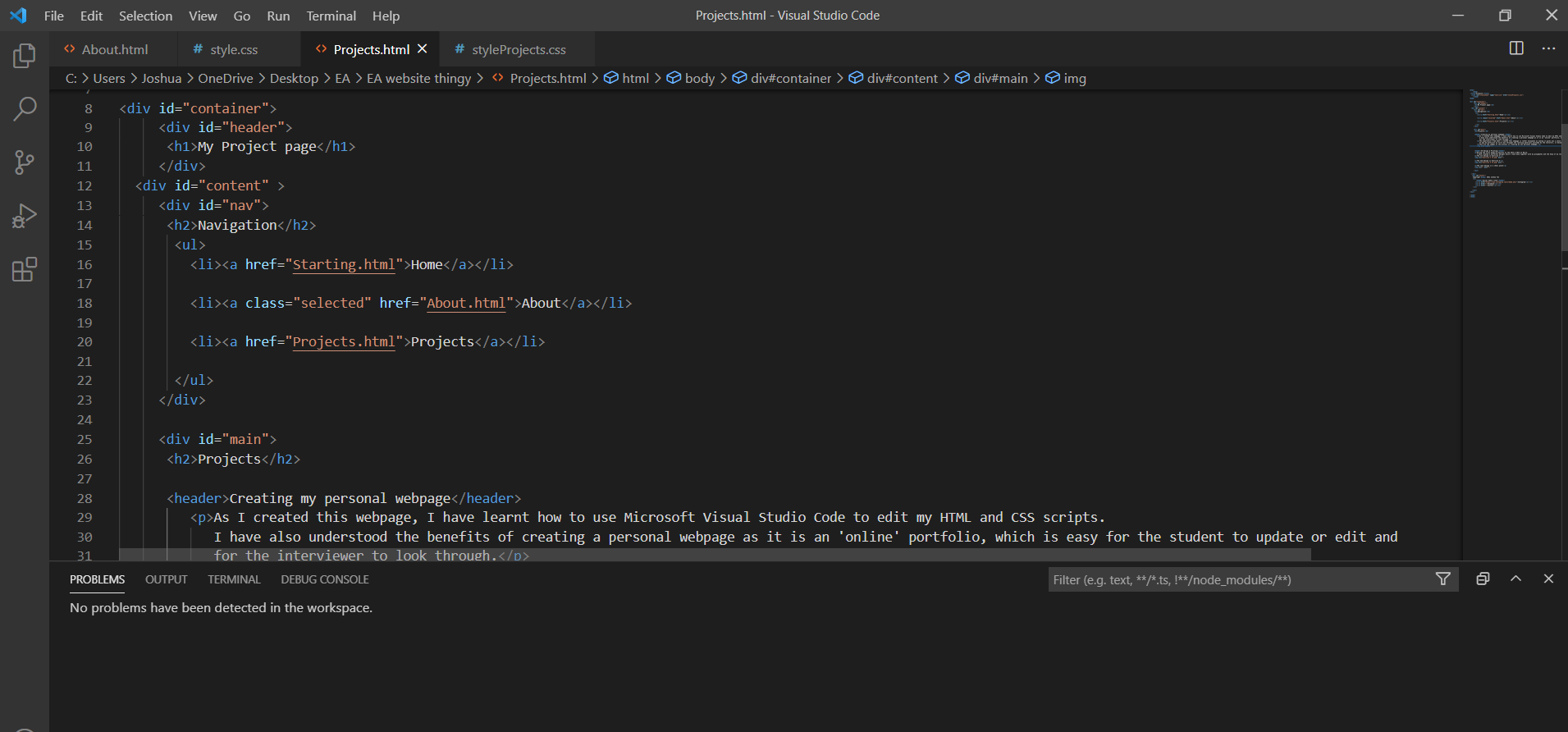The image size is (1568, 732).
Task: Collapse all problems in the panel
Action: [1483, 579]
